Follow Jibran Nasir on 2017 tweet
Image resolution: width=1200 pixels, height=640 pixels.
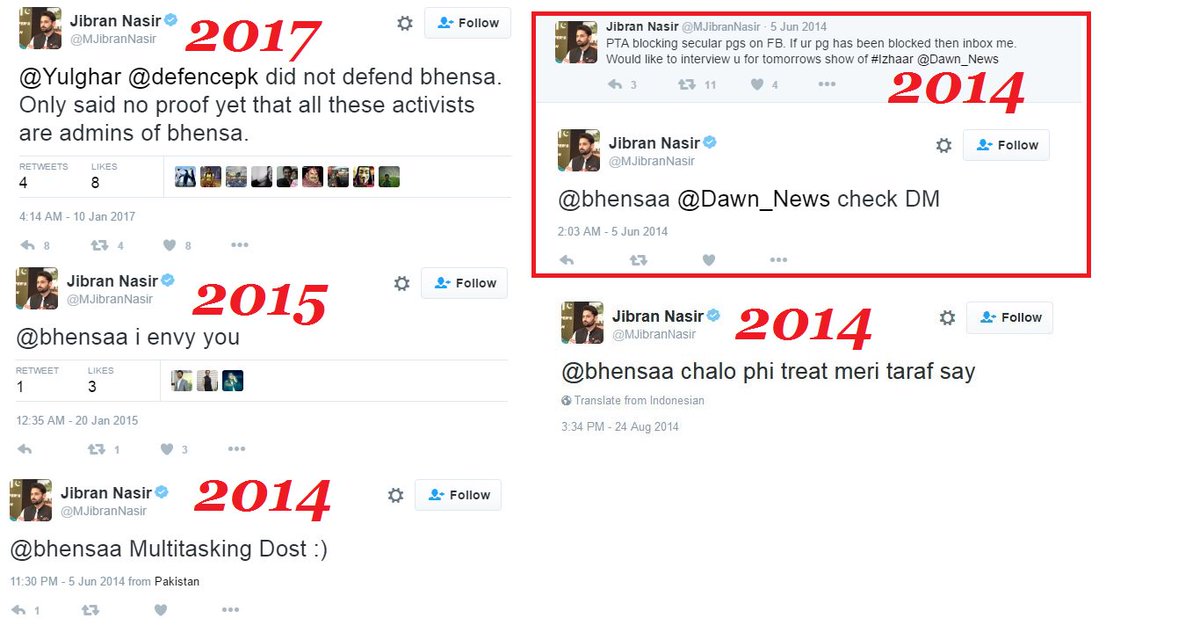click(x=468, y=23)
